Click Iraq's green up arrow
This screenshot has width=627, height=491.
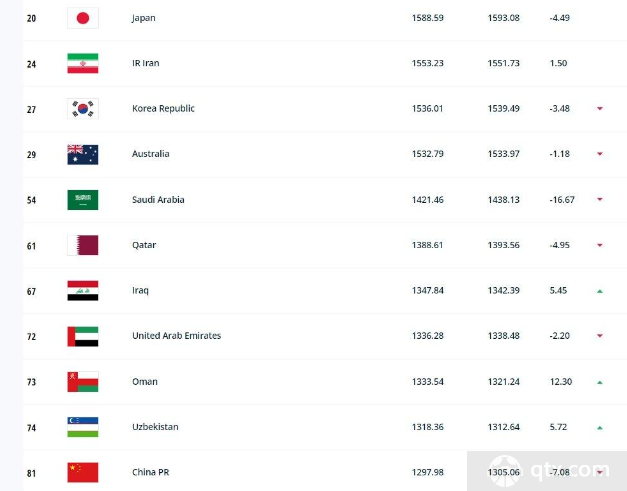(x=600, y=291)
